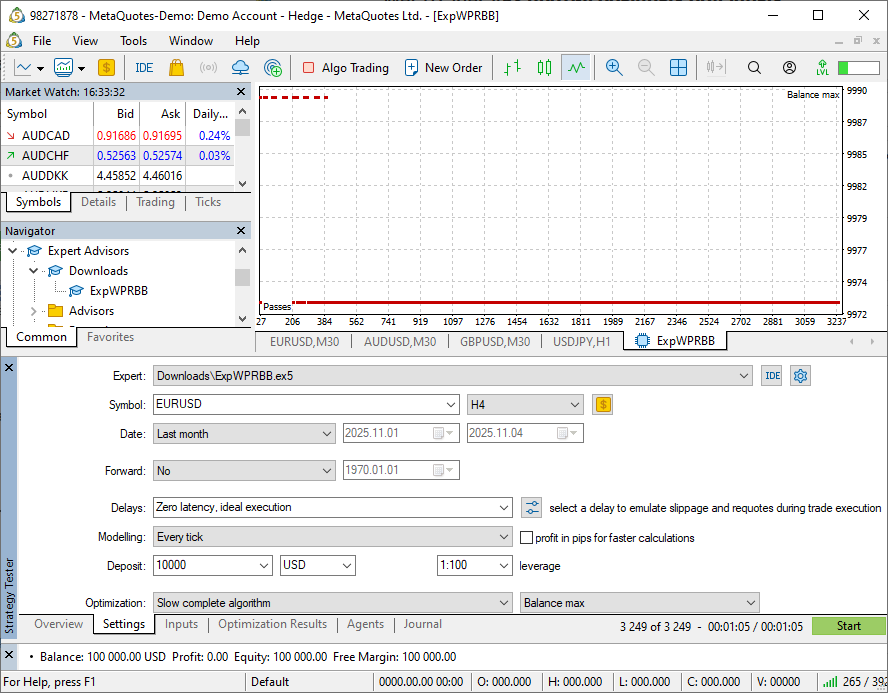This screenshot has height=693, width=888.
Task: Switch to the Agents tab
Action: (365, 624)
